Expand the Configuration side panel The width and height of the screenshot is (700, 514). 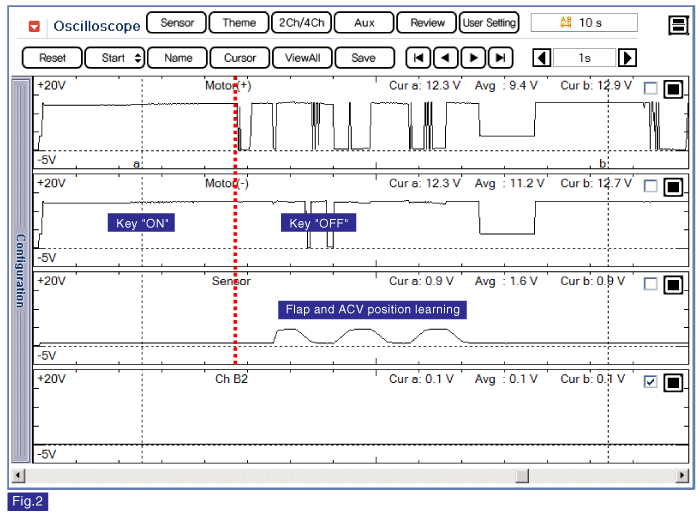[x=21, y=270]
